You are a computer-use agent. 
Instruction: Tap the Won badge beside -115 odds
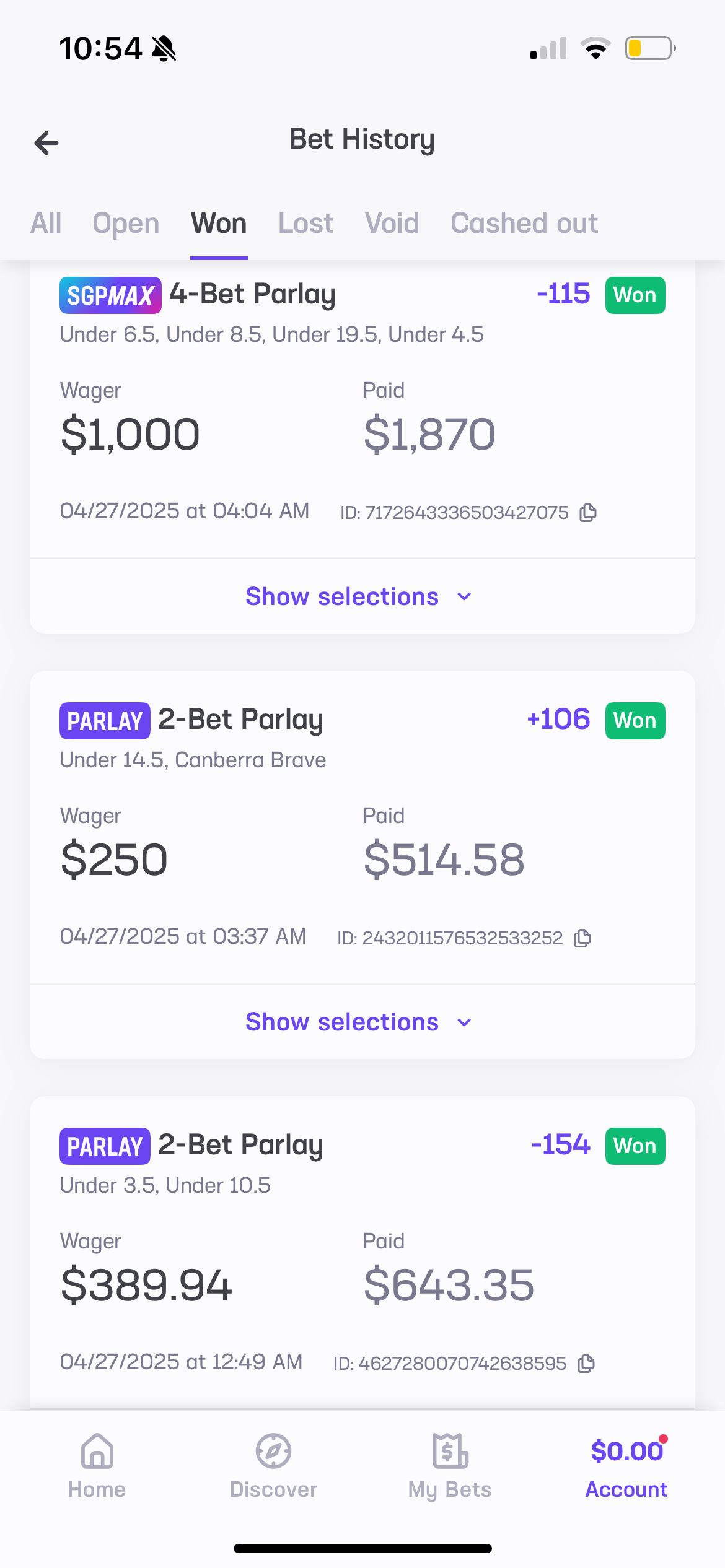click(x=635, y=295)
